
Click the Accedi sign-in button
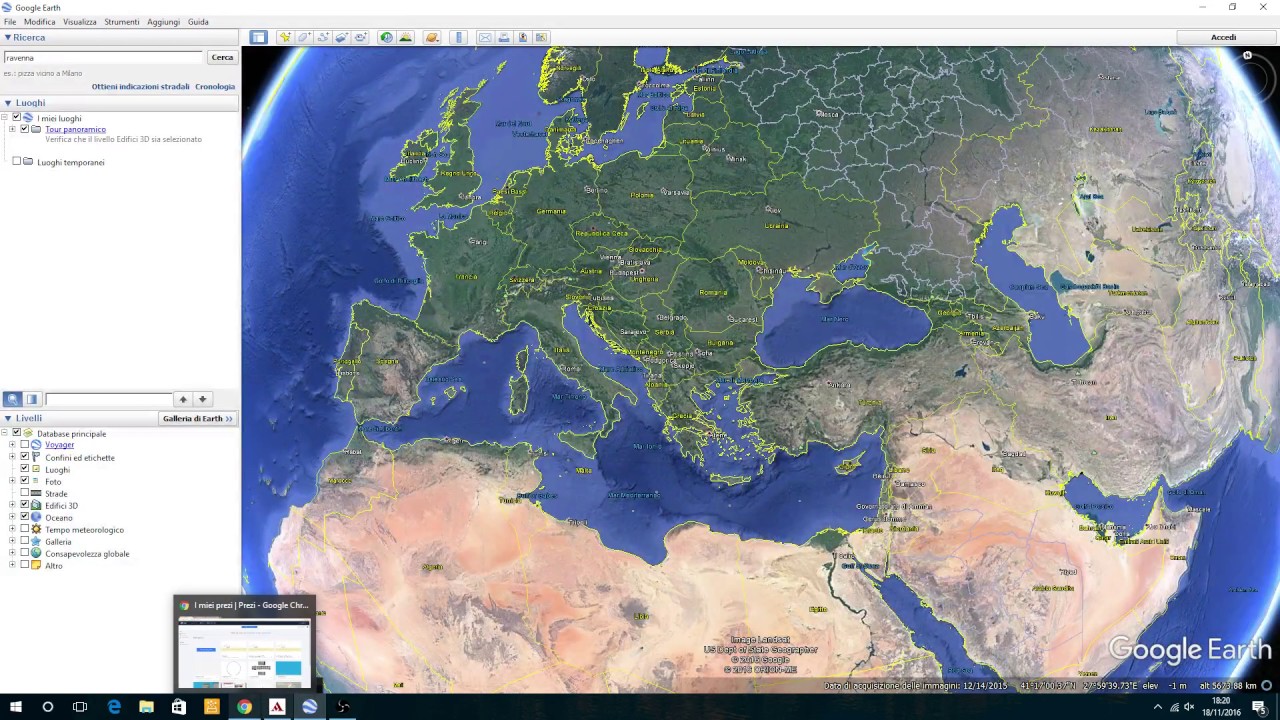click(1224, 37)
